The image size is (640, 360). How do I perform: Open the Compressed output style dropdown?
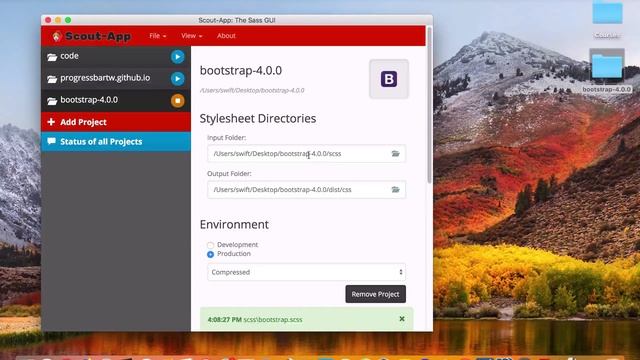(307, 272)
